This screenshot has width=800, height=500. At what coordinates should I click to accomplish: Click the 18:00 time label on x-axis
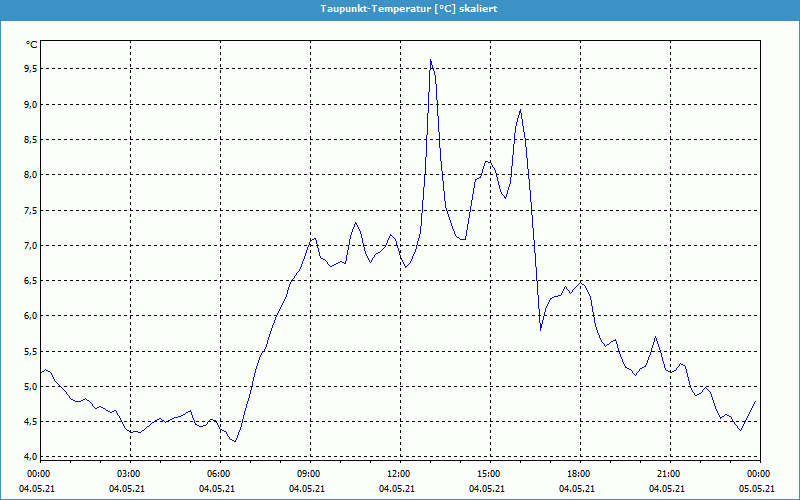click(x=578, y=474)
